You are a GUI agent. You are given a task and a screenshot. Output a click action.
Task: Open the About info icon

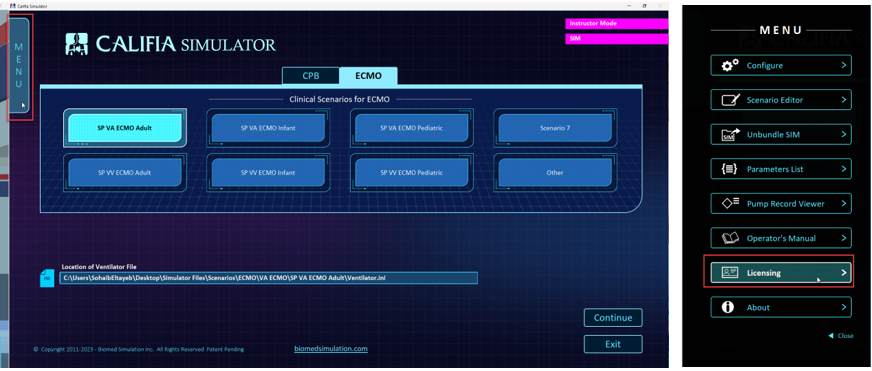[727, 307]
